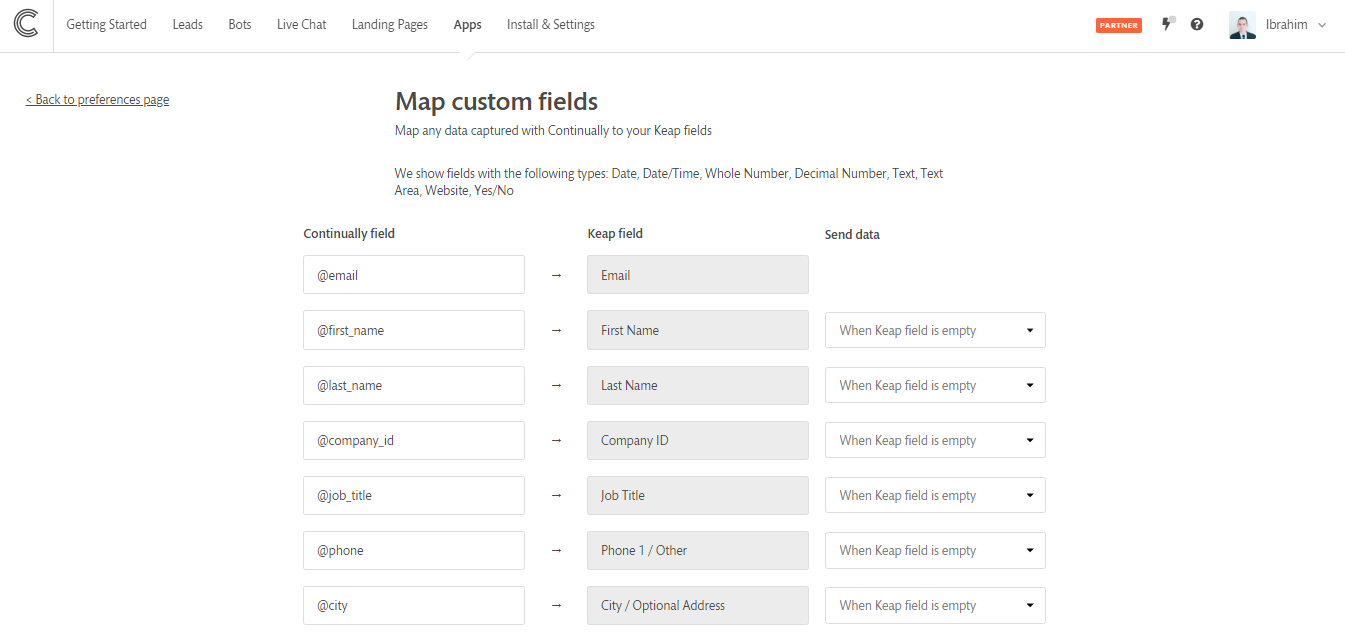
Task: Click the @phone Continually field
Action: (x=414, y=550)
